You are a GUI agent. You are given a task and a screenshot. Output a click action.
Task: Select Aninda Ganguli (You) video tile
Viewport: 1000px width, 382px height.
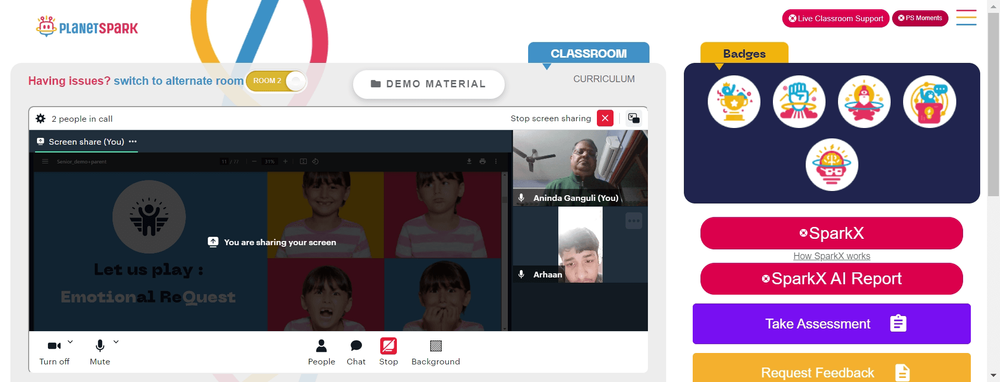[580, 168]
